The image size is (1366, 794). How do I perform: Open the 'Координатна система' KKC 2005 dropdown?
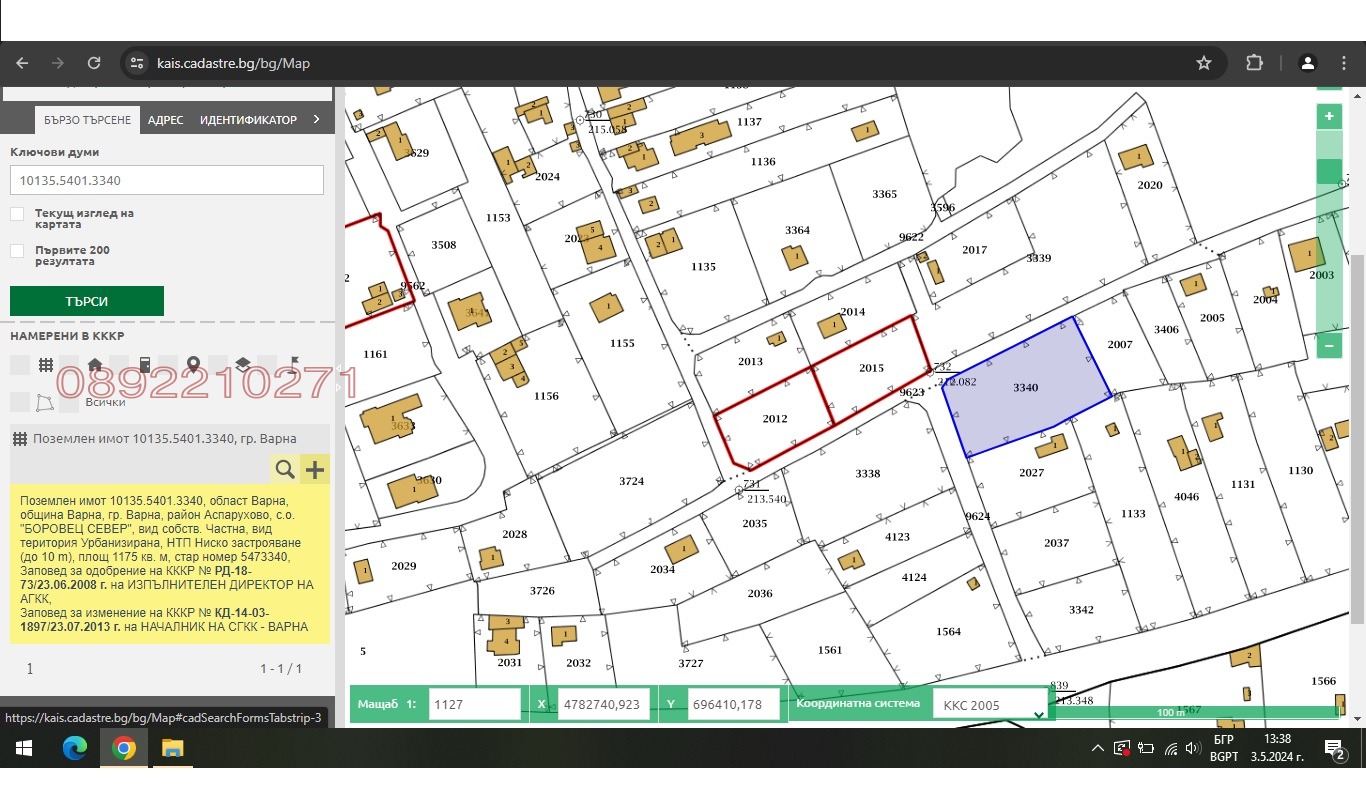click(991, 705)
